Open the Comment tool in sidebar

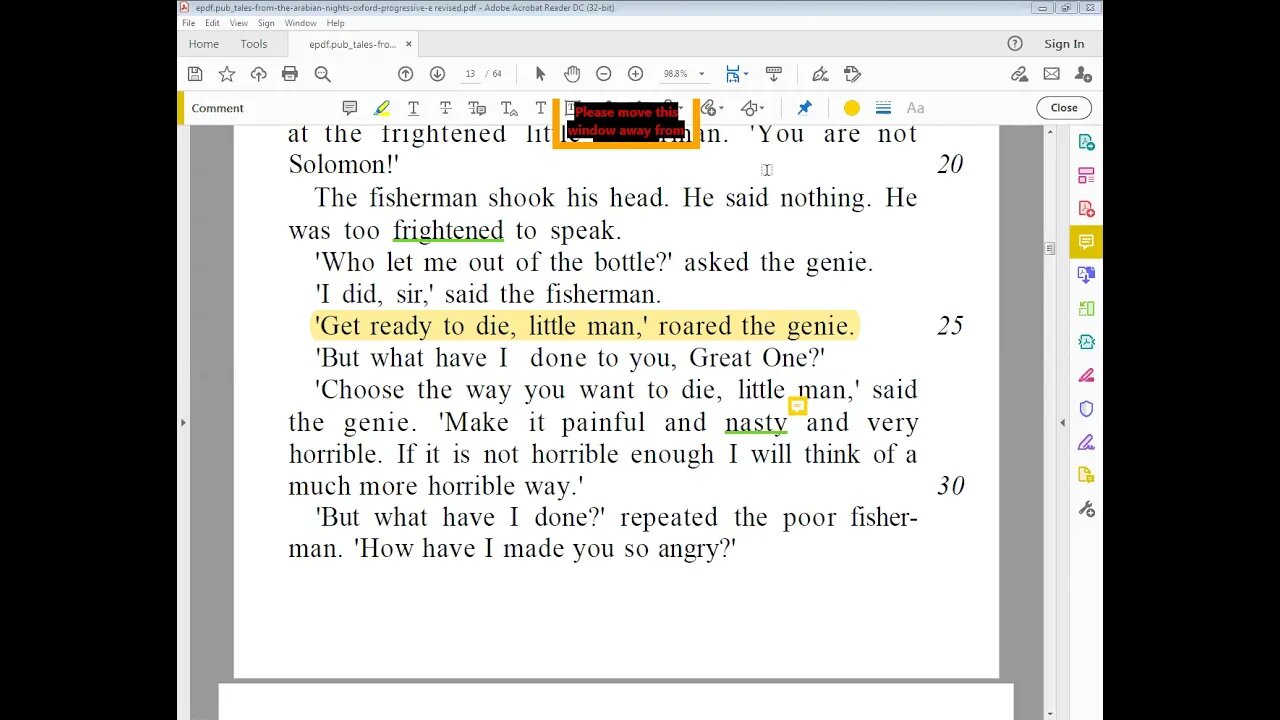(1086, 242)
